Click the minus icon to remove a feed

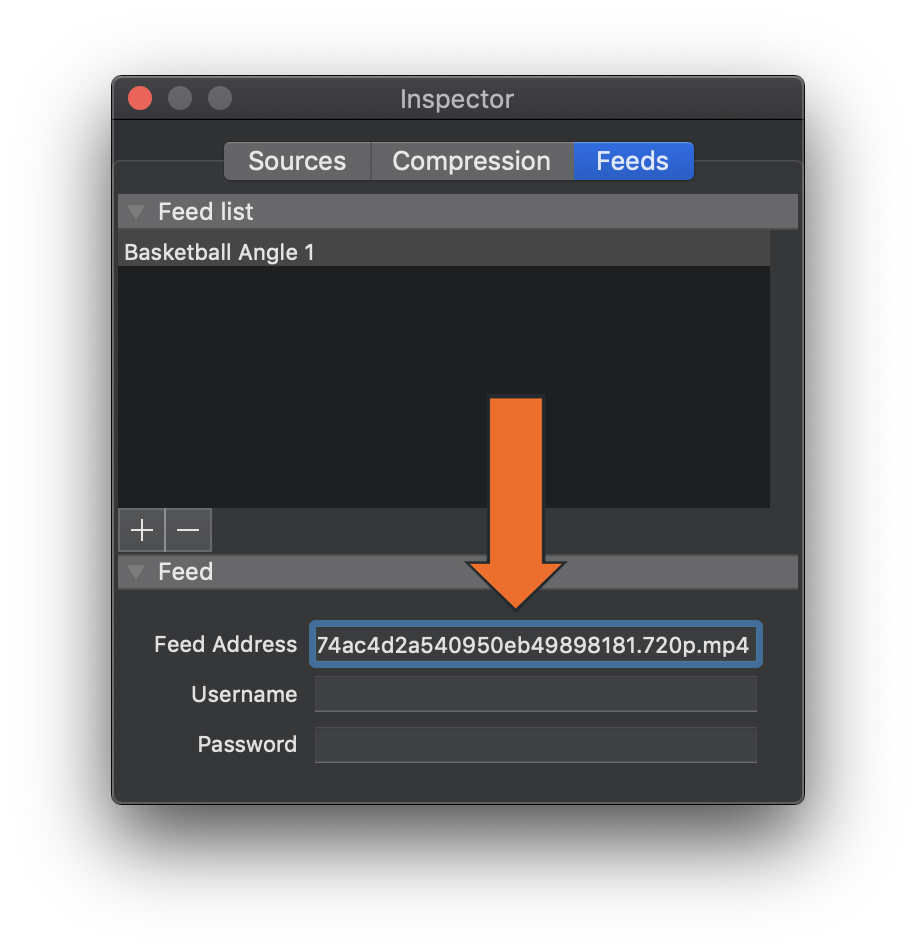pos(187,530)
